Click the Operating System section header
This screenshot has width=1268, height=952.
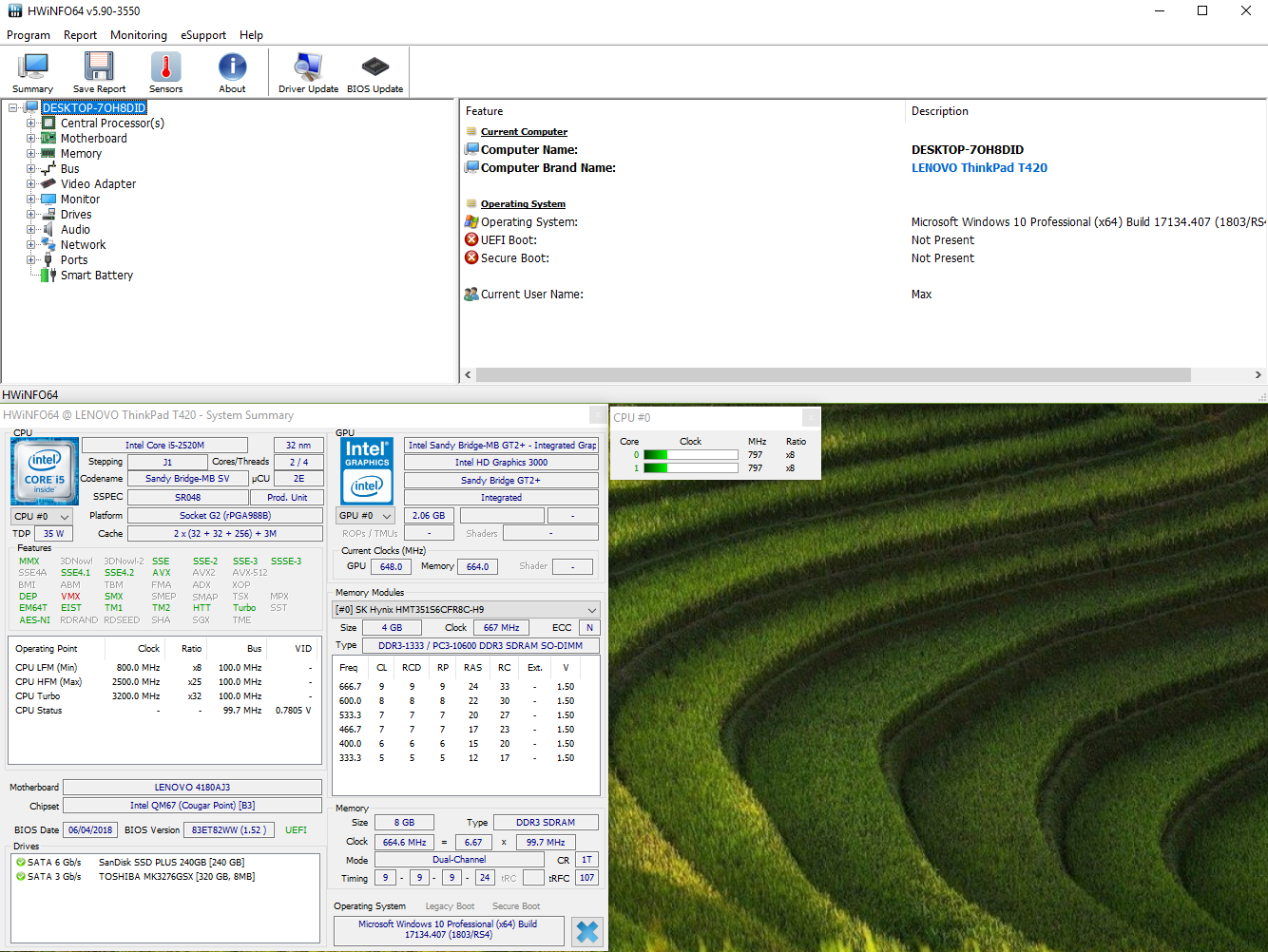[x=523, y=204]
